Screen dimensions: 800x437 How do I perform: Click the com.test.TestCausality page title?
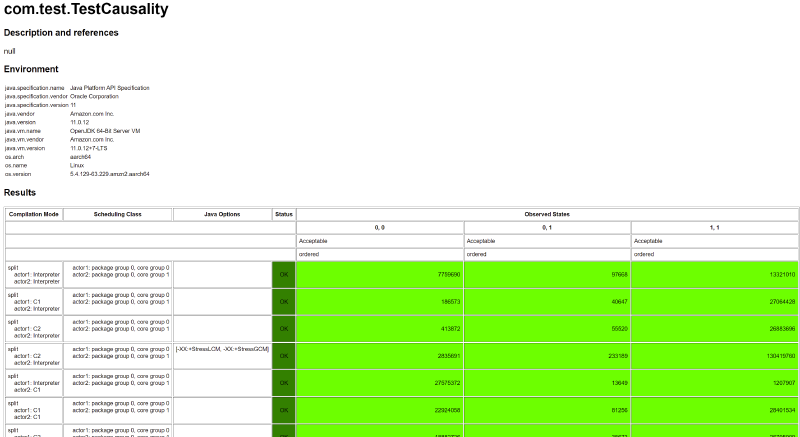86,10
